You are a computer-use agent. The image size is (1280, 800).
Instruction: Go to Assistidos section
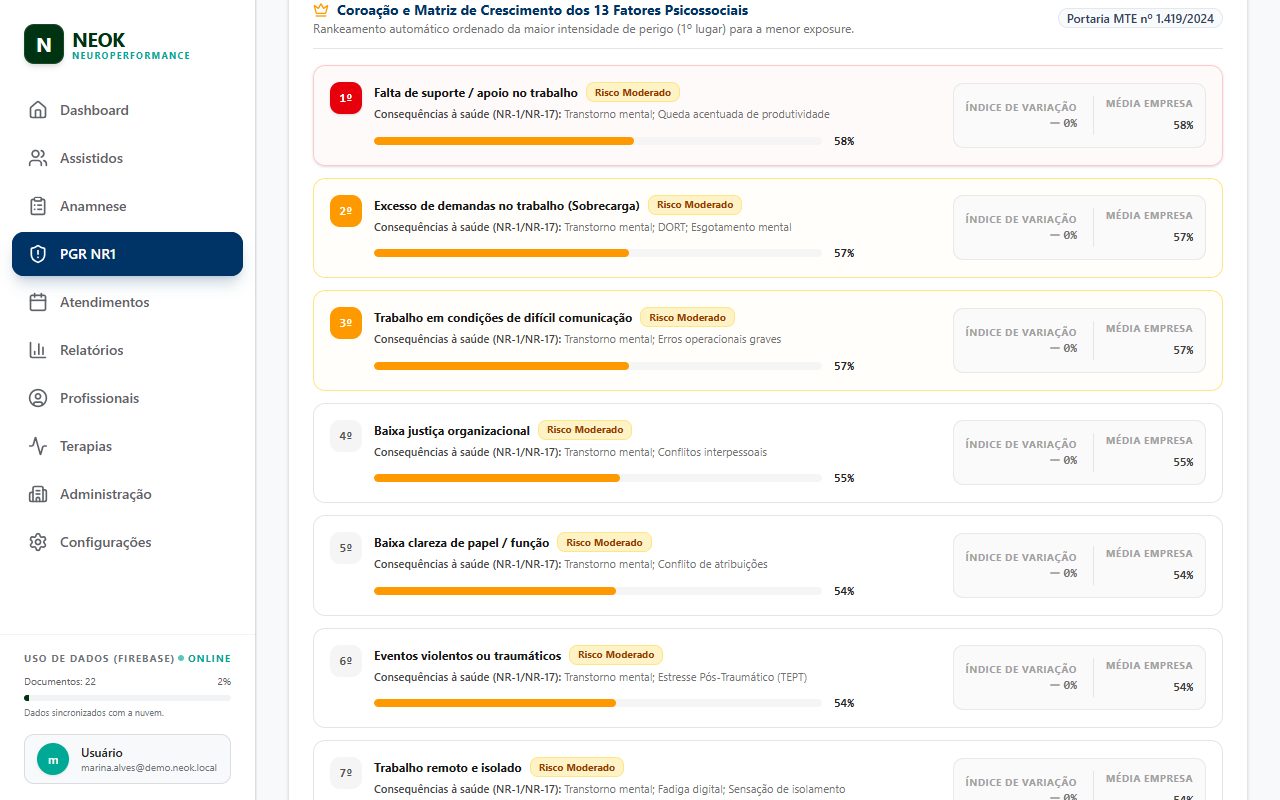tap(127, 158)
